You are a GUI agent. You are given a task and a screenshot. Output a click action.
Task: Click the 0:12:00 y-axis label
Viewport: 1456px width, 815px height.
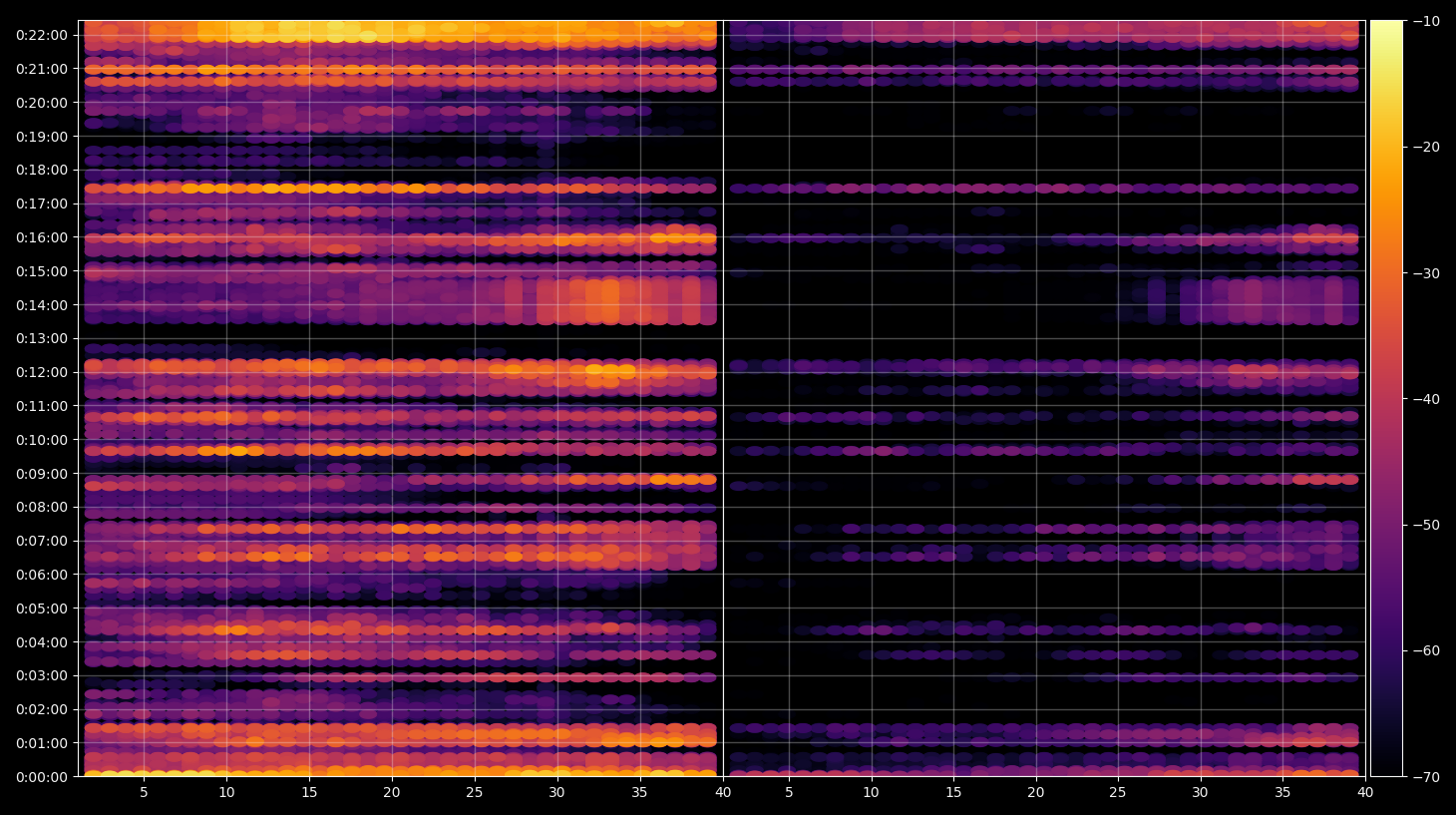coord(42,372)
